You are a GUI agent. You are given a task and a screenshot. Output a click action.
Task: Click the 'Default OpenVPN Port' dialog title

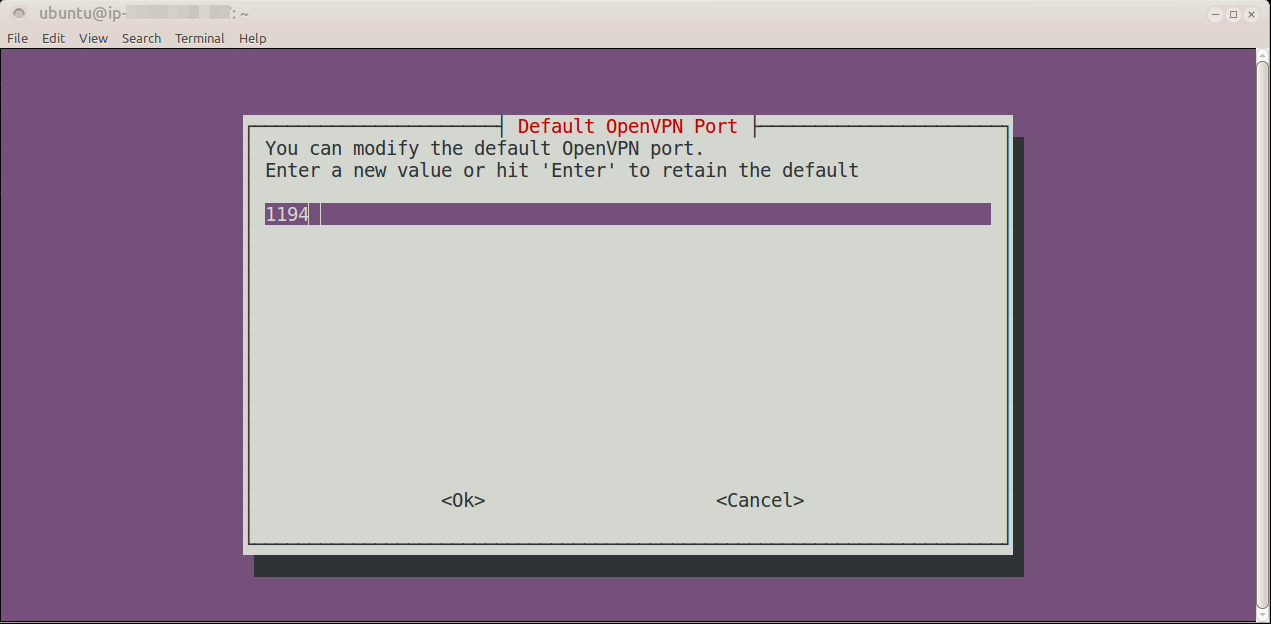[628, 126]
